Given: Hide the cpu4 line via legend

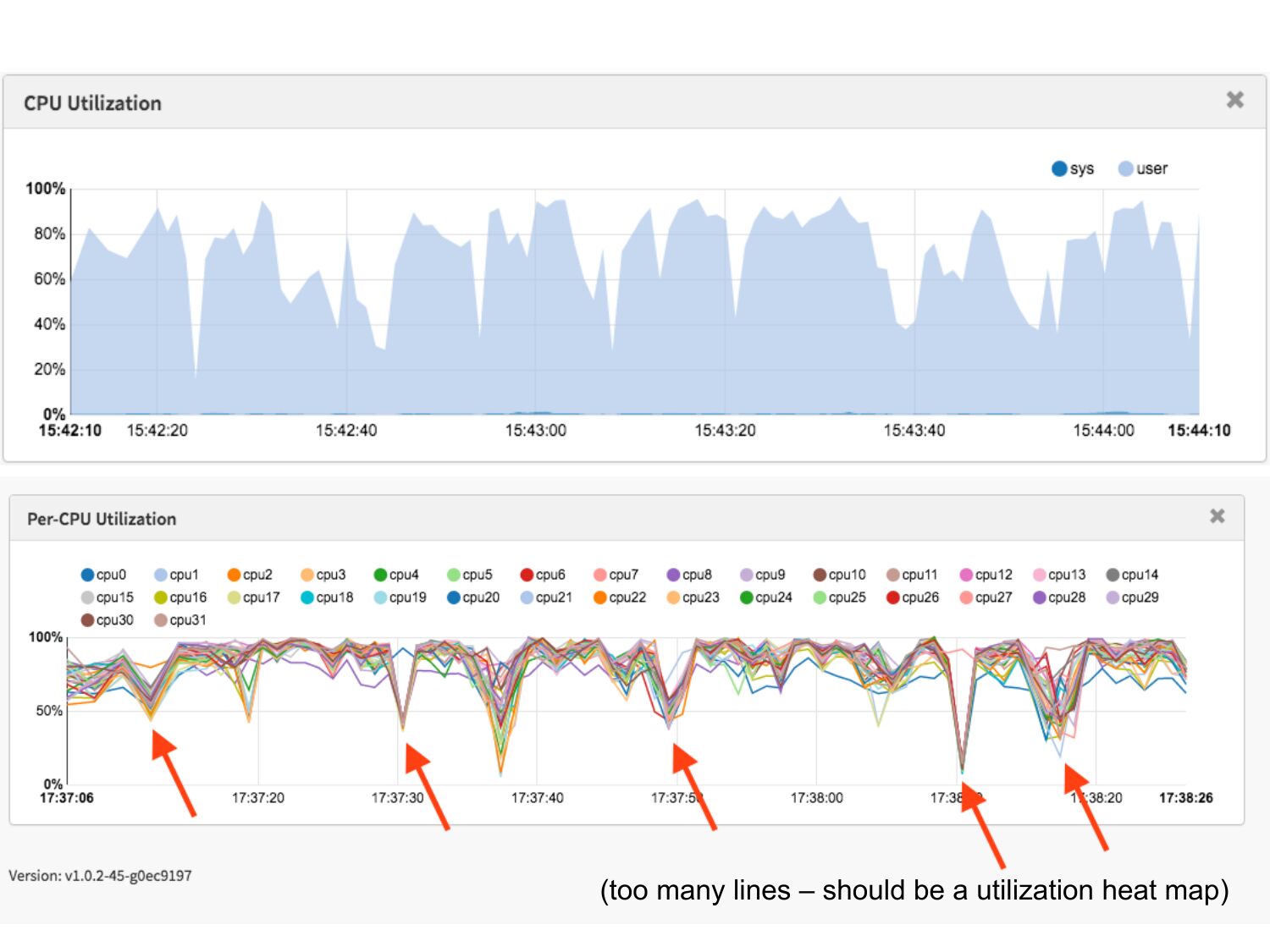Looking at the screenshot, I should [x=396, y=575].
